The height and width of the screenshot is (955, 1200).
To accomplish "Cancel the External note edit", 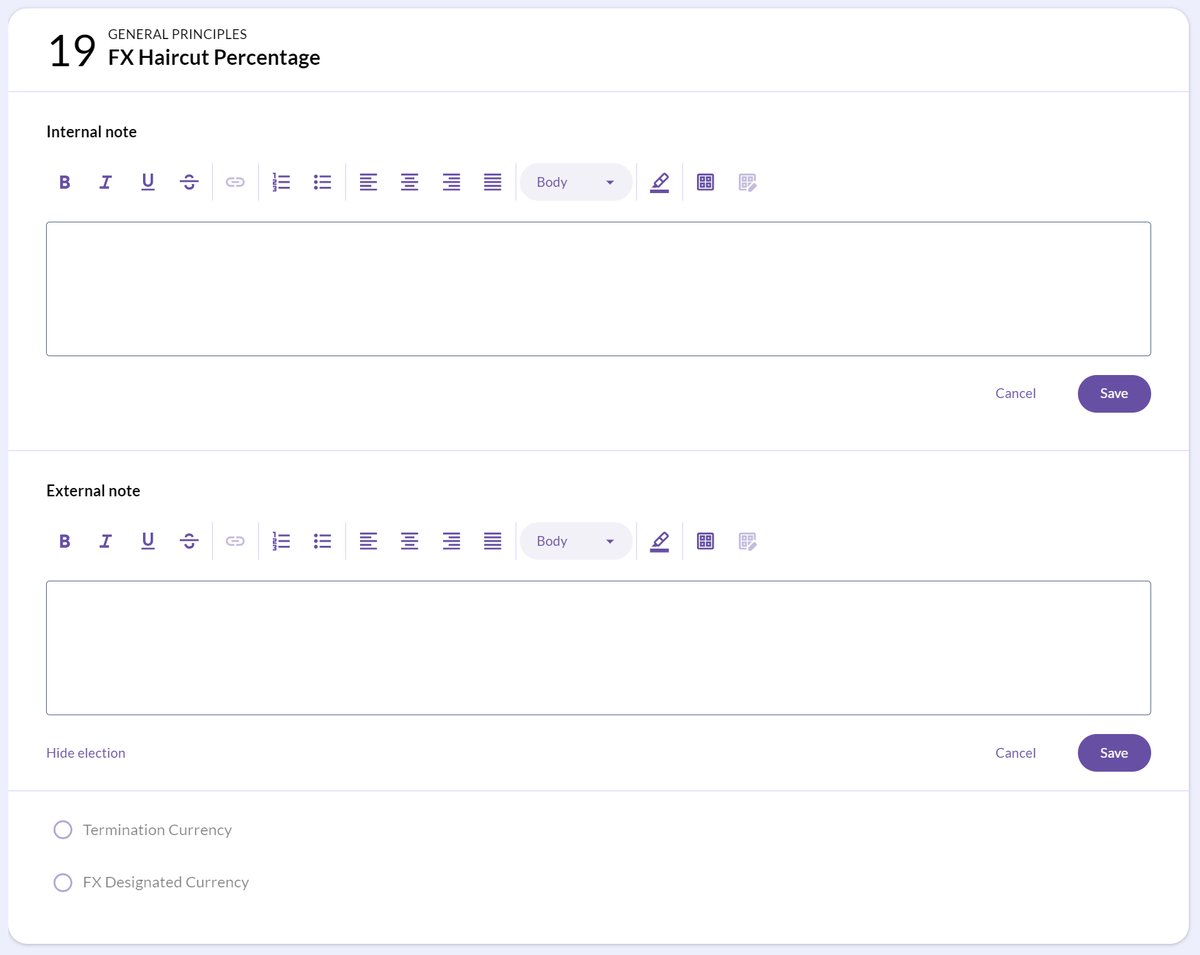I will pyautogui.click(x=1015, y=753).
